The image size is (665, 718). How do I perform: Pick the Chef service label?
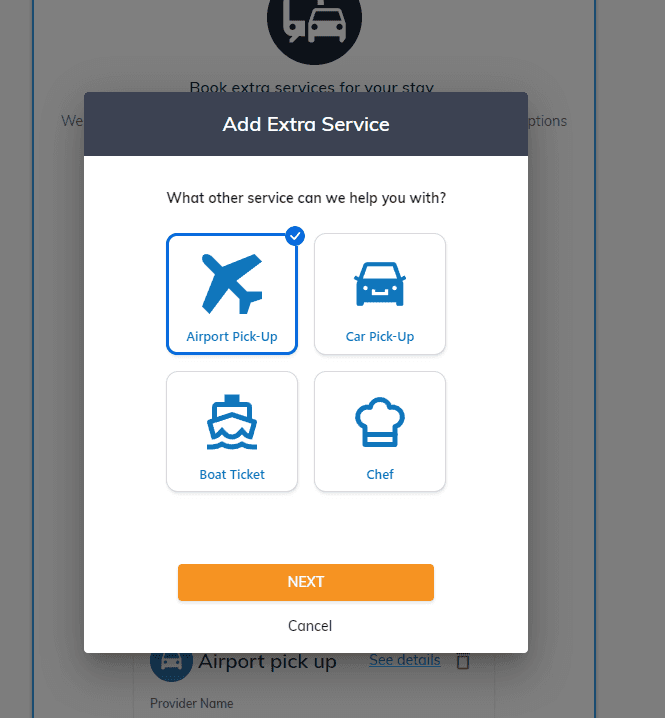[380, 474]
